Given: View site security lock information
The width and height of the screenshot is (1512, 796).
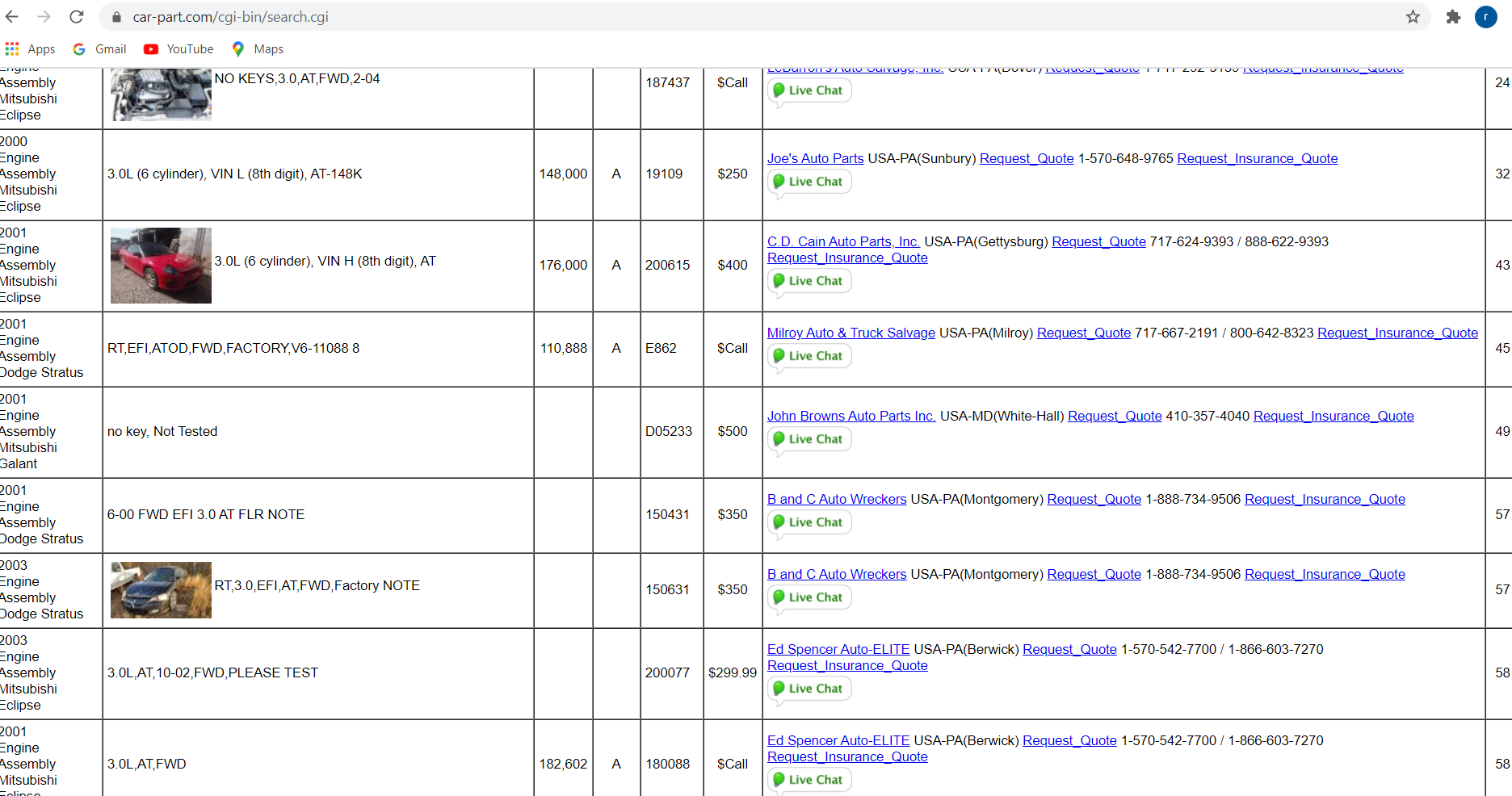Looking at the screenshot, I should coord(116,17).
